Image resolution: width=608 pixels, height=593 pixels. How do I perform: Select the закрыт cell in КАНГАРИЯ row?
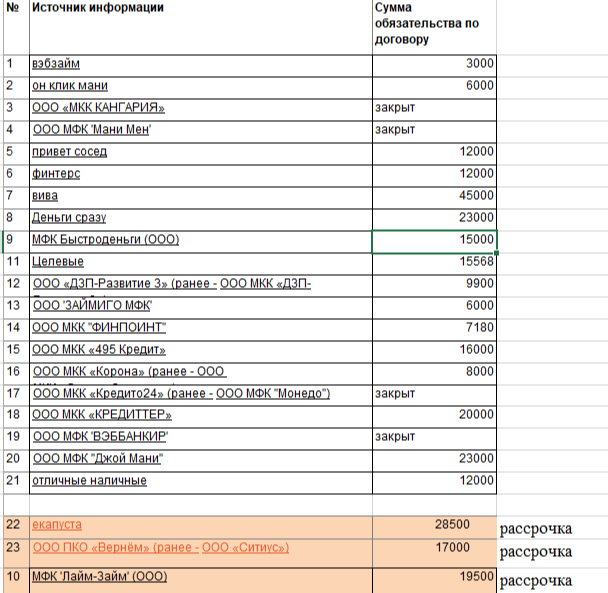[x=434, y=110]
